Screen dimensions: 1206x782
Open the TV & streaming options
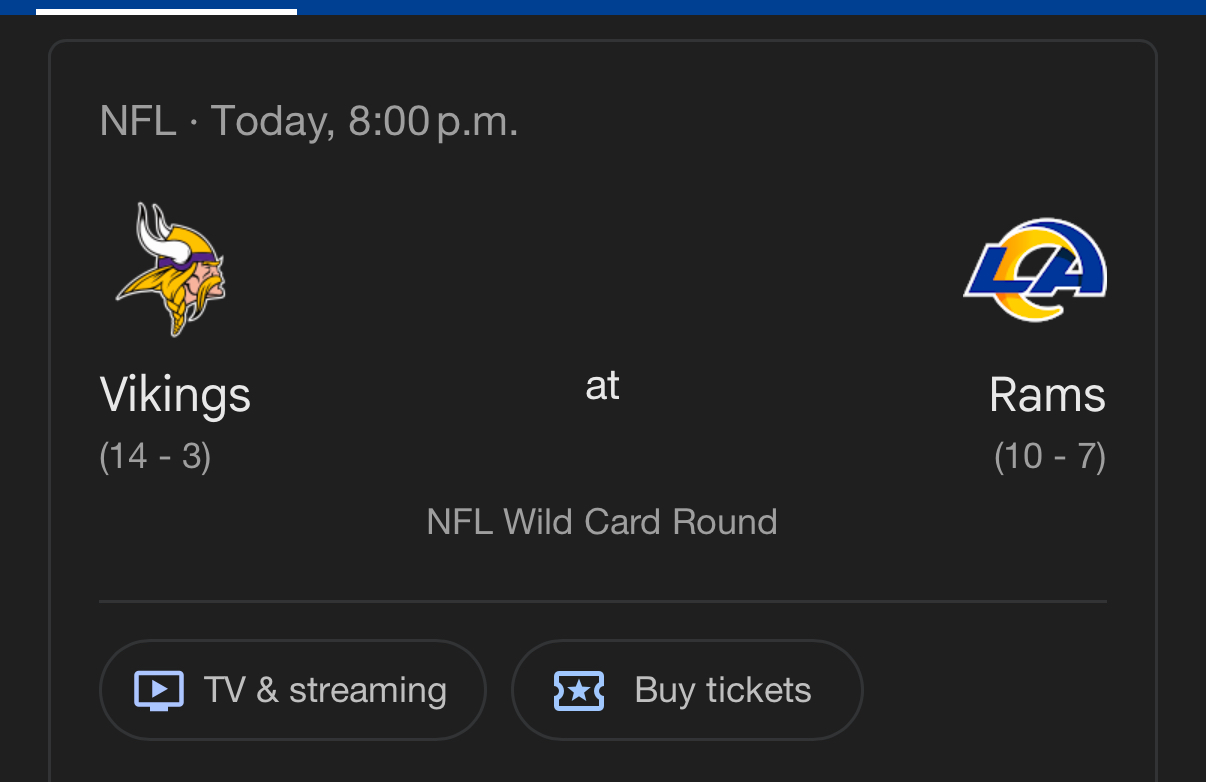coord(292,690)
